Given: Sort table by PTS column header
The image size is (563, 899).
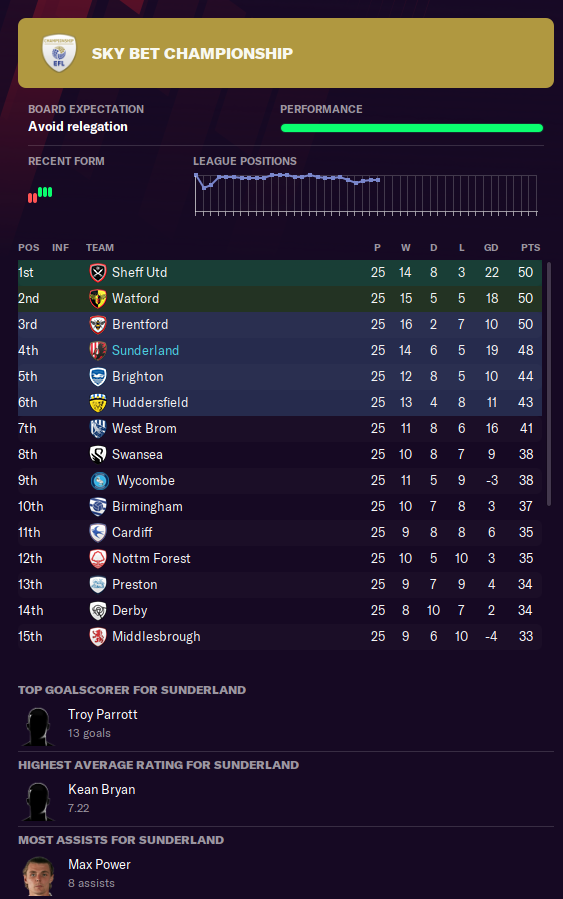Looking at the screenshot, I should pyautogui.click(x=530, y=248).
